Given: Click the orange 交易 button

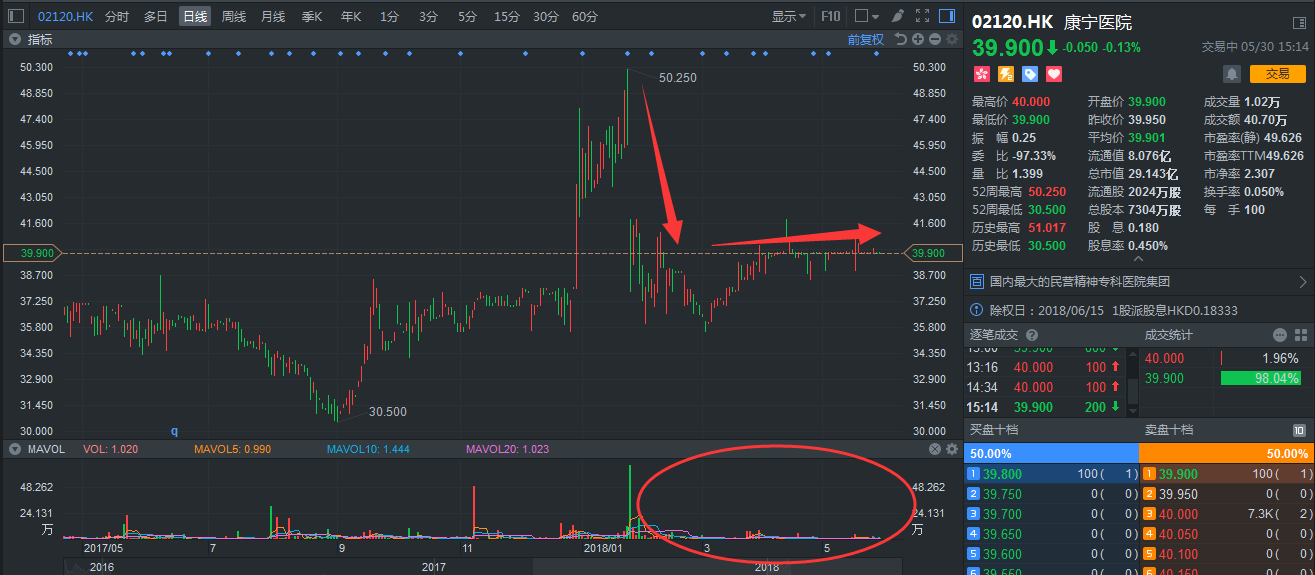Looking at the screenshot, I should point(1278,74).
